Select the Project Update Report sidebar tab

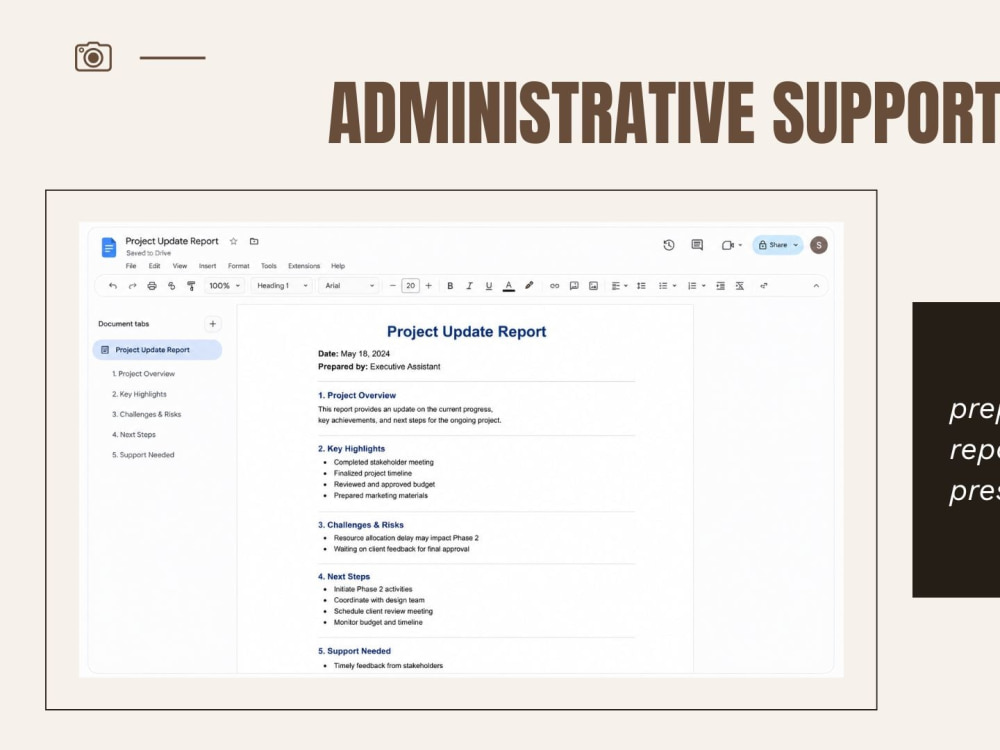[158, 350]
